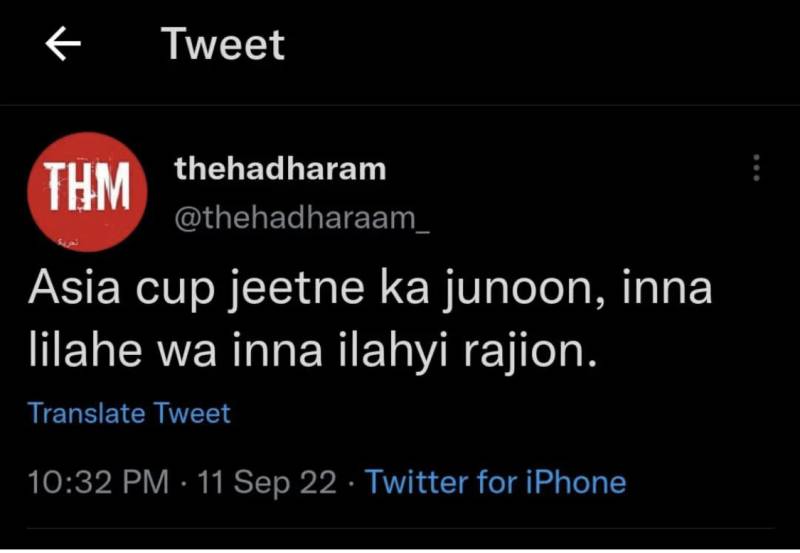800x553 pixels.
Task: Click the Translate Tweet link
Action: [129, 413]
